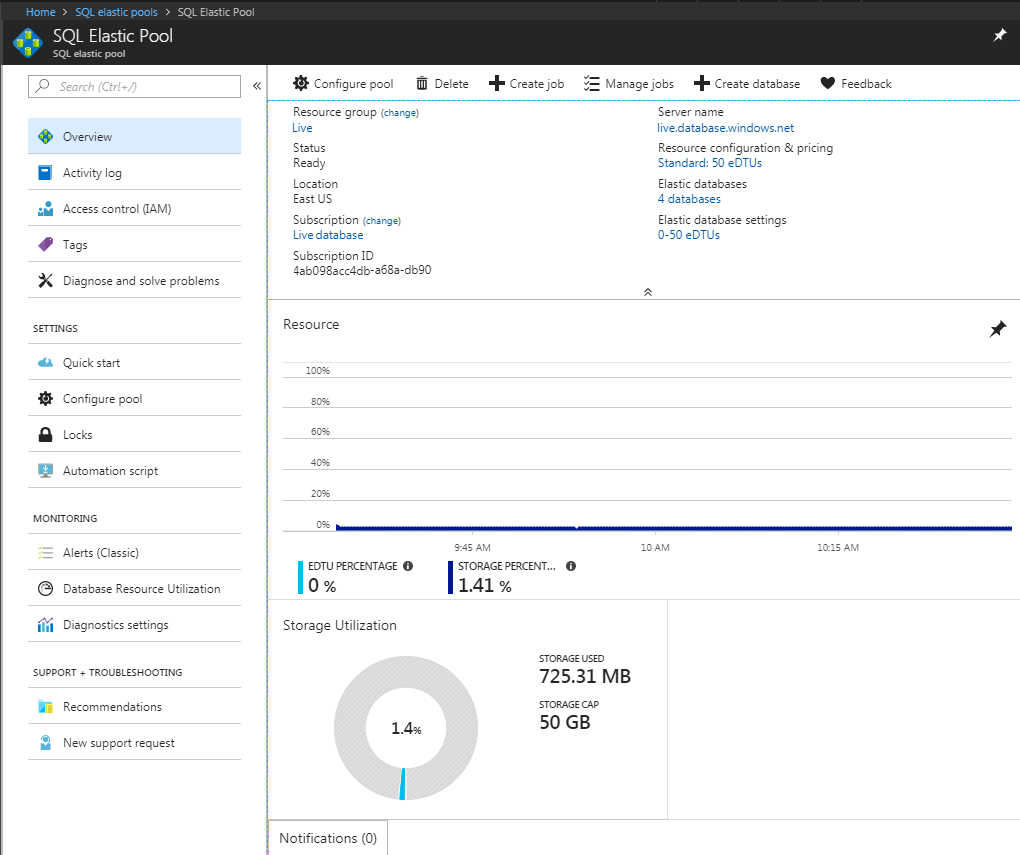Open the Locks menu item

[135, 435]
